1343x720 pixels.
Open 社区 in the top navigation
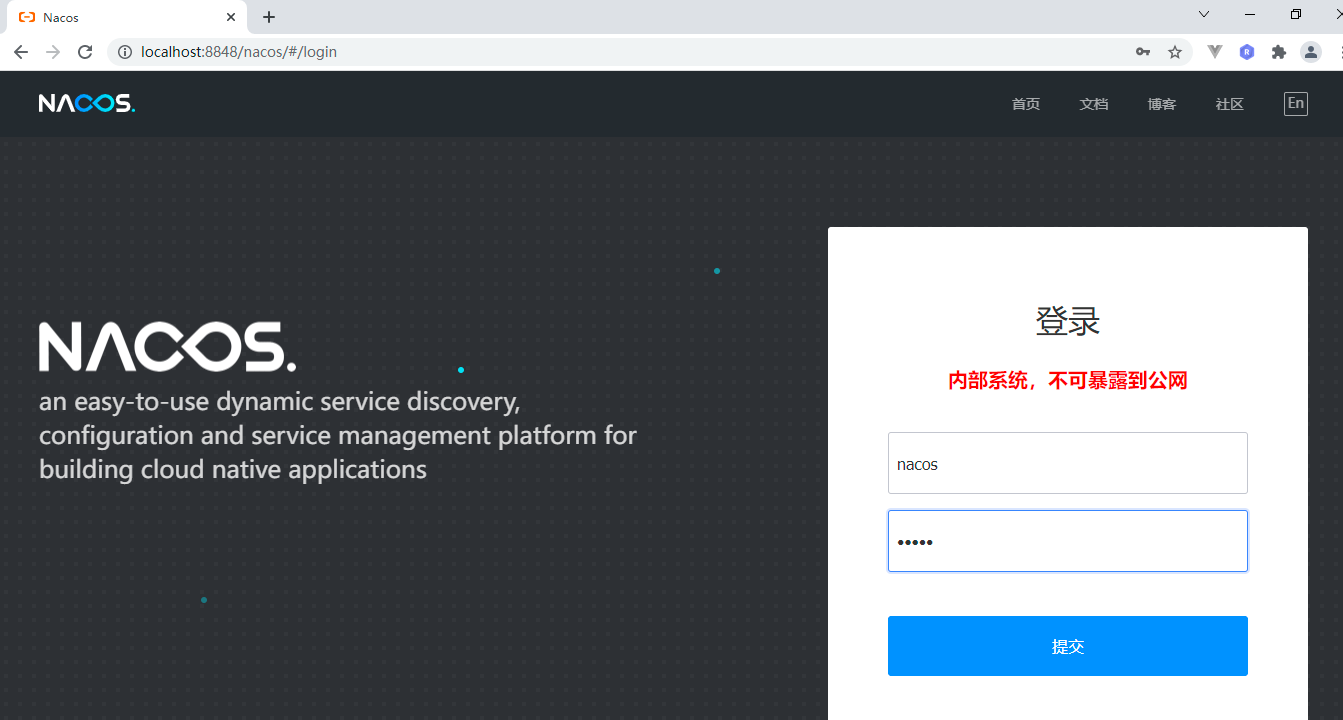(1230, 104)
